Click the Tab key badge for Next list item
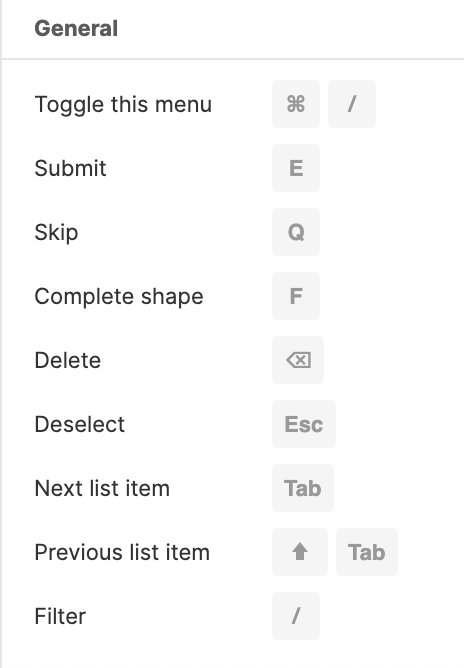 click(303, 488)
